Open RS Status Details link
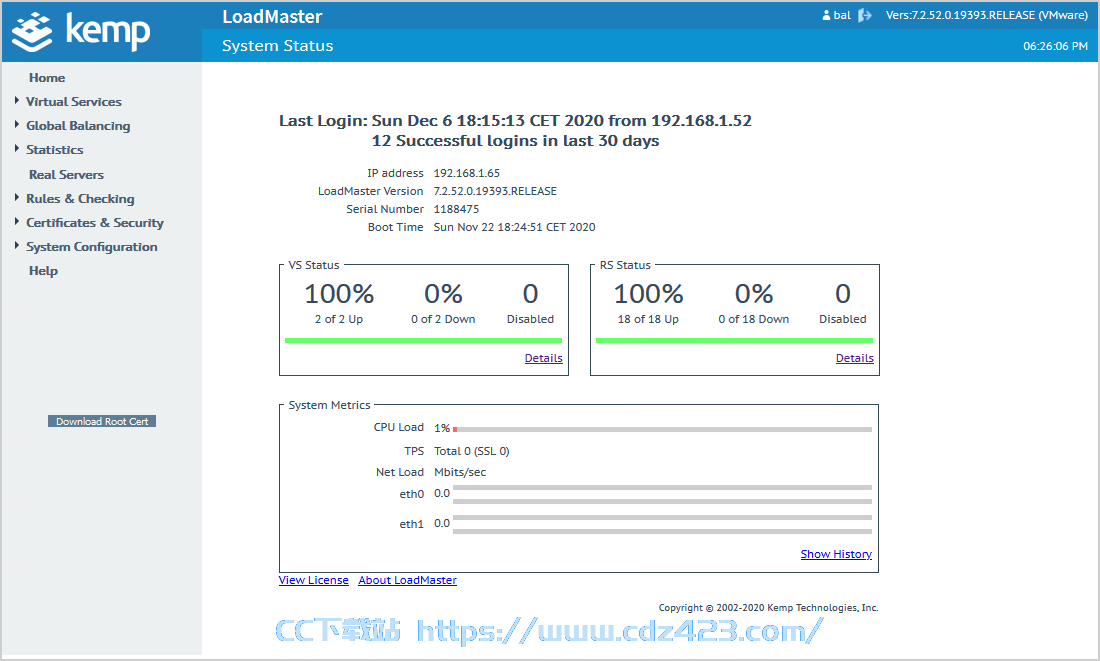 click(x=854, y=358)
